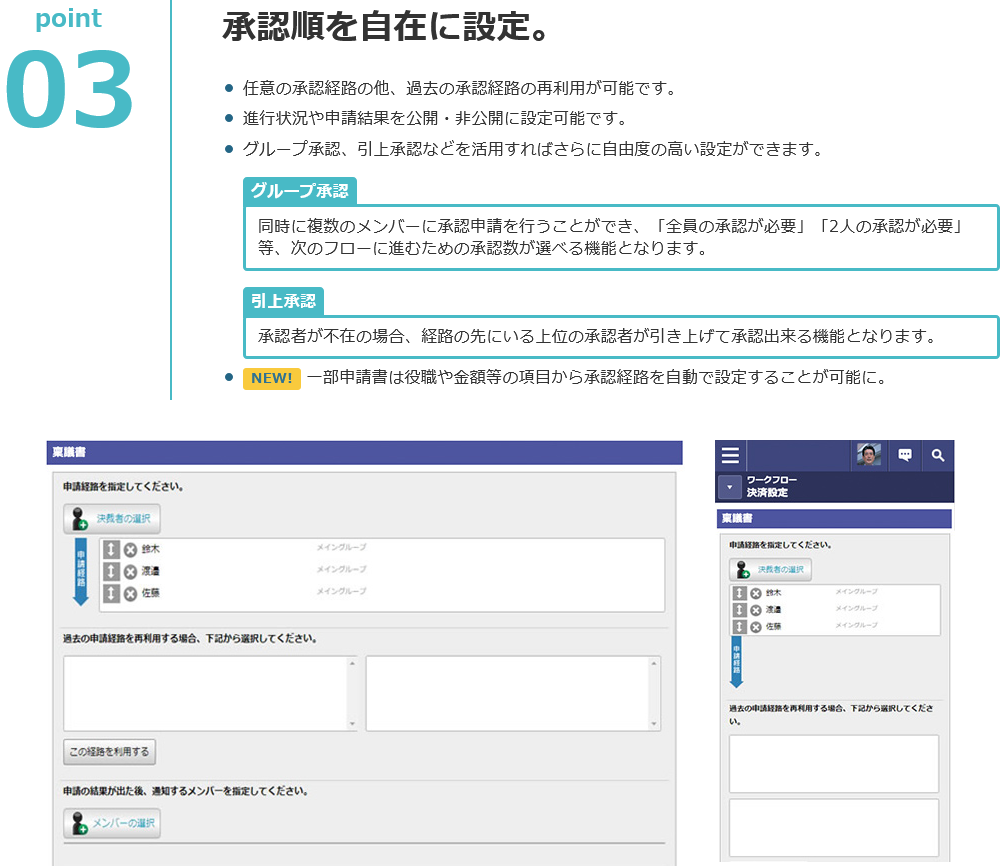The image size is (1000, 866).
Task: Open the chat message bubble icon
Action: click(x=905, y=455)
